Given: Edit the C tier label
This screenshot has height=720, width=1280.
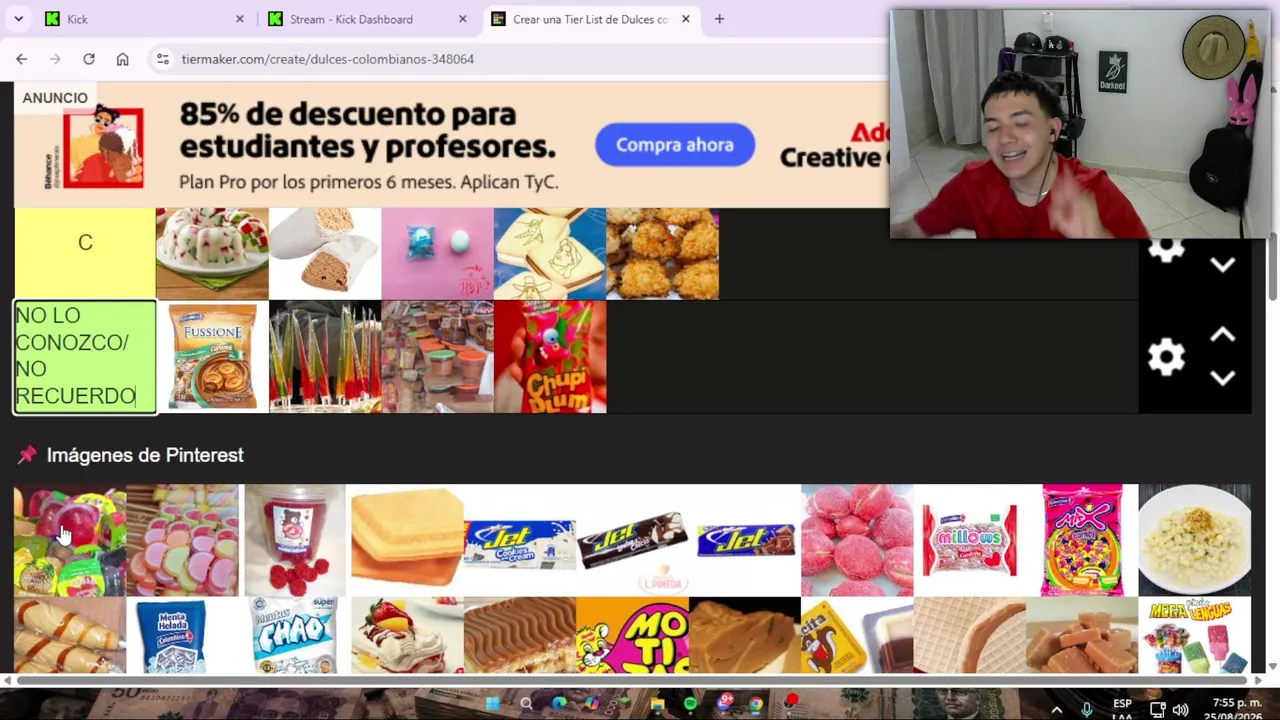Looking at the screenshot, I should click(85, 243).
